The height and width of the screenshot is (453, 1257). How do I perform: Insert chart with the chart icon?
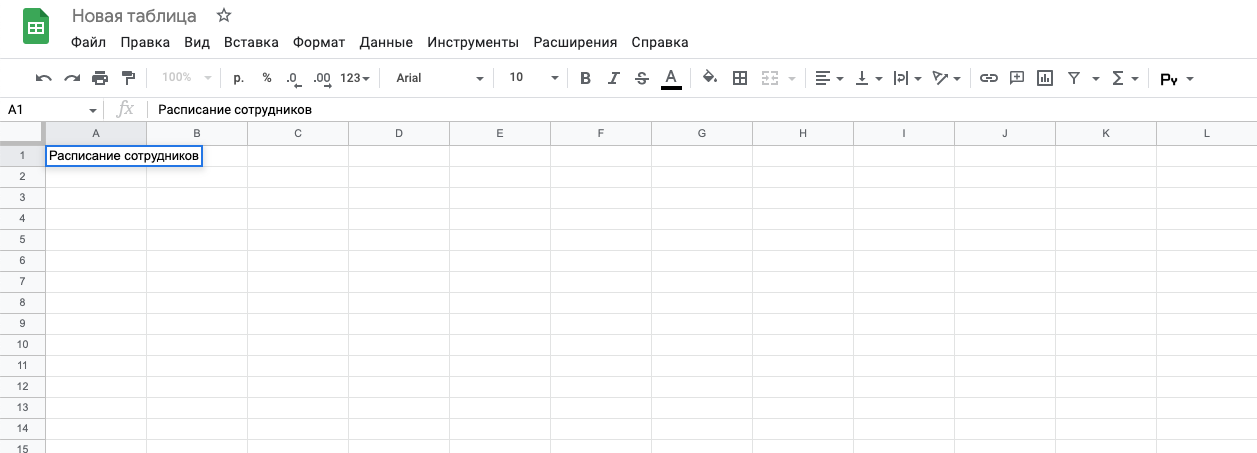[x=1045, y=78]
